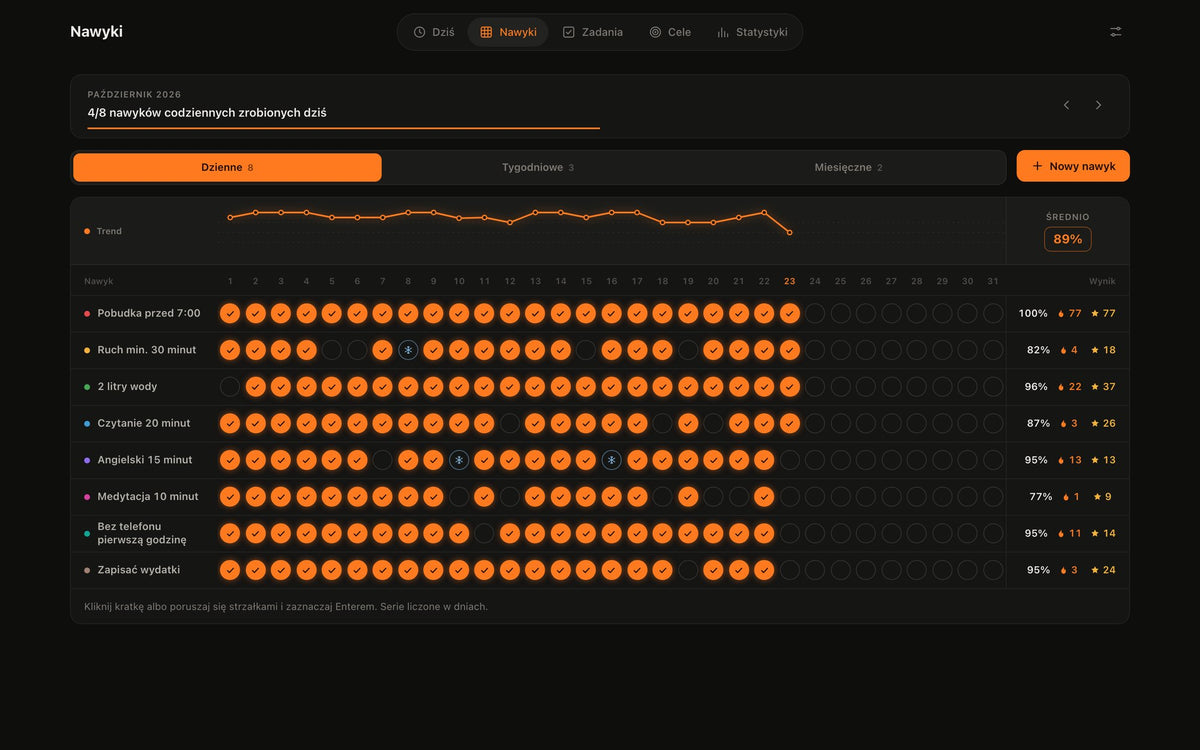This screenshot has height=750, width=1200.
Task: Check day 12 for Czytanie 20 minut
Action: pyautogui.click(x=510, y=423)
